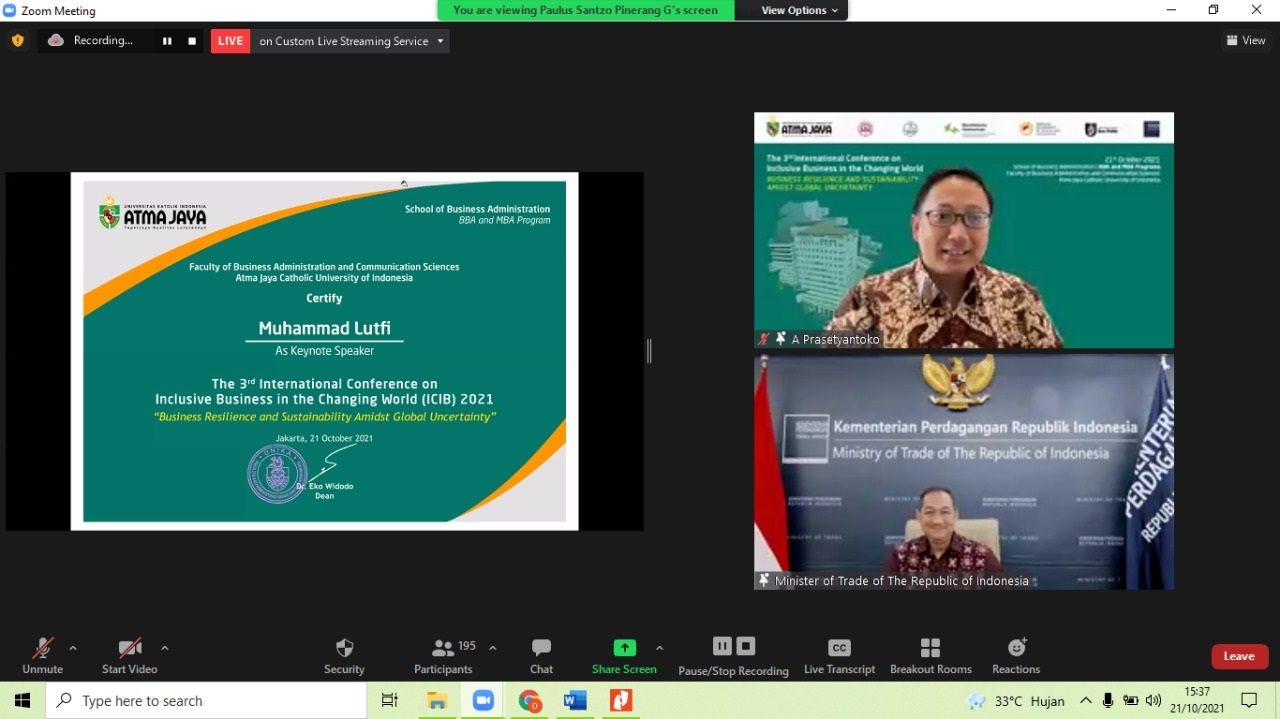Open Task View in the taskbar

390,701
